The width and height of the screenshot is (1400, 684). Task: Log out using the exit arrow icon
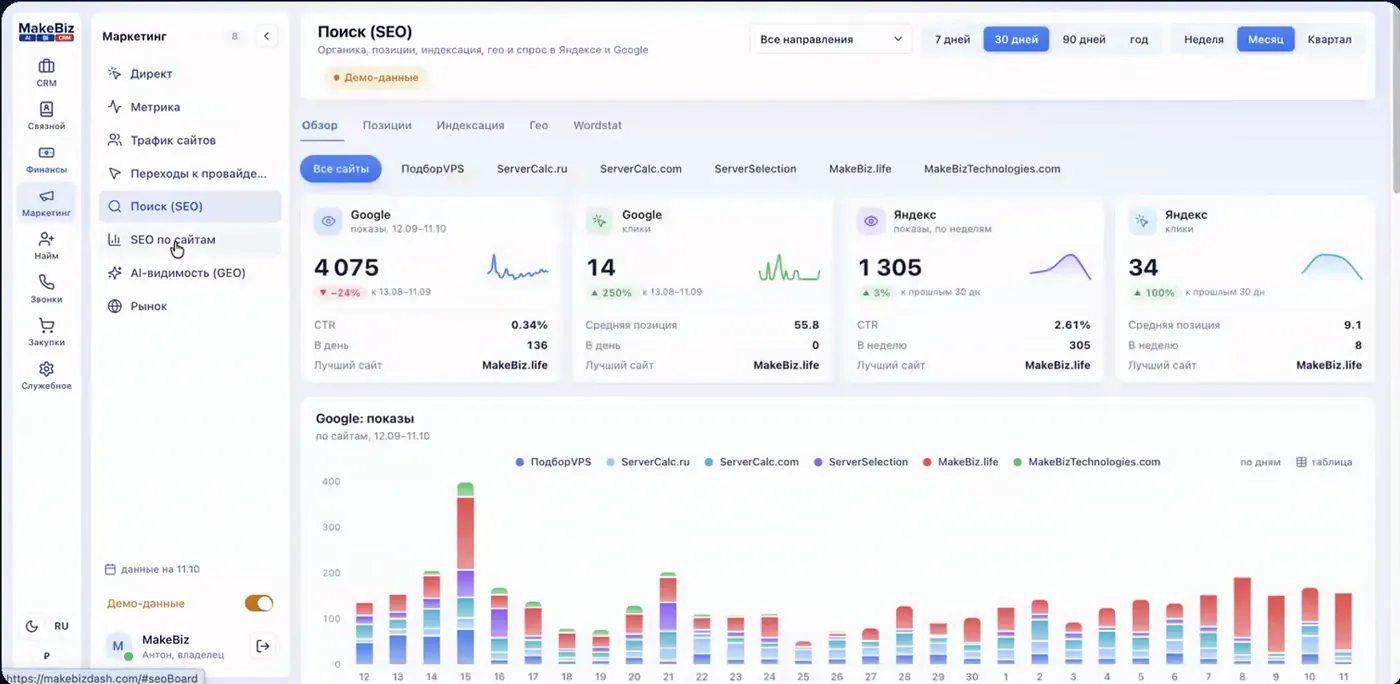click(x=263, y=646)
